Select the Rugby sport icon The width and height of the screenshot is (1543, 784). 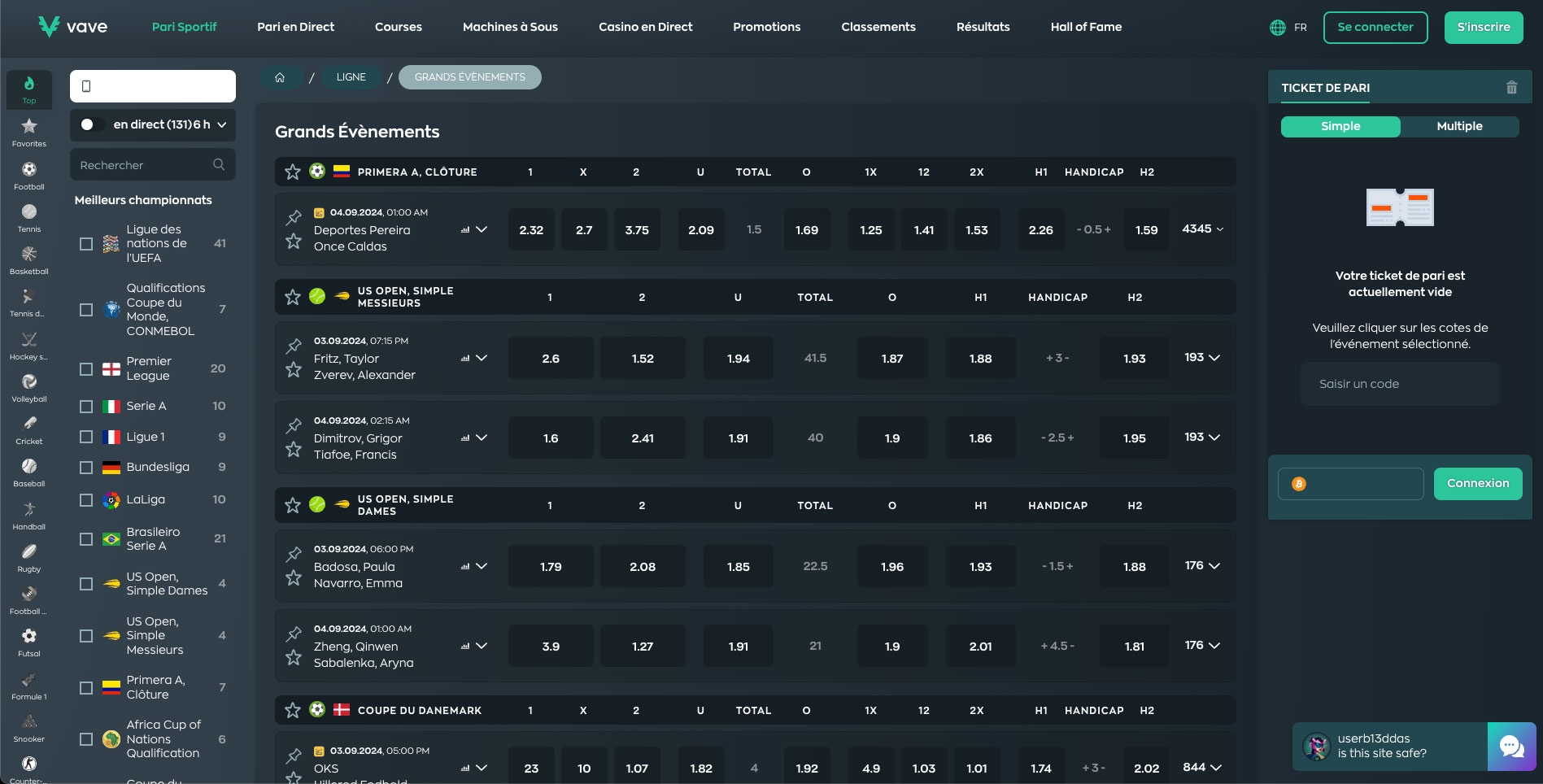29,558
